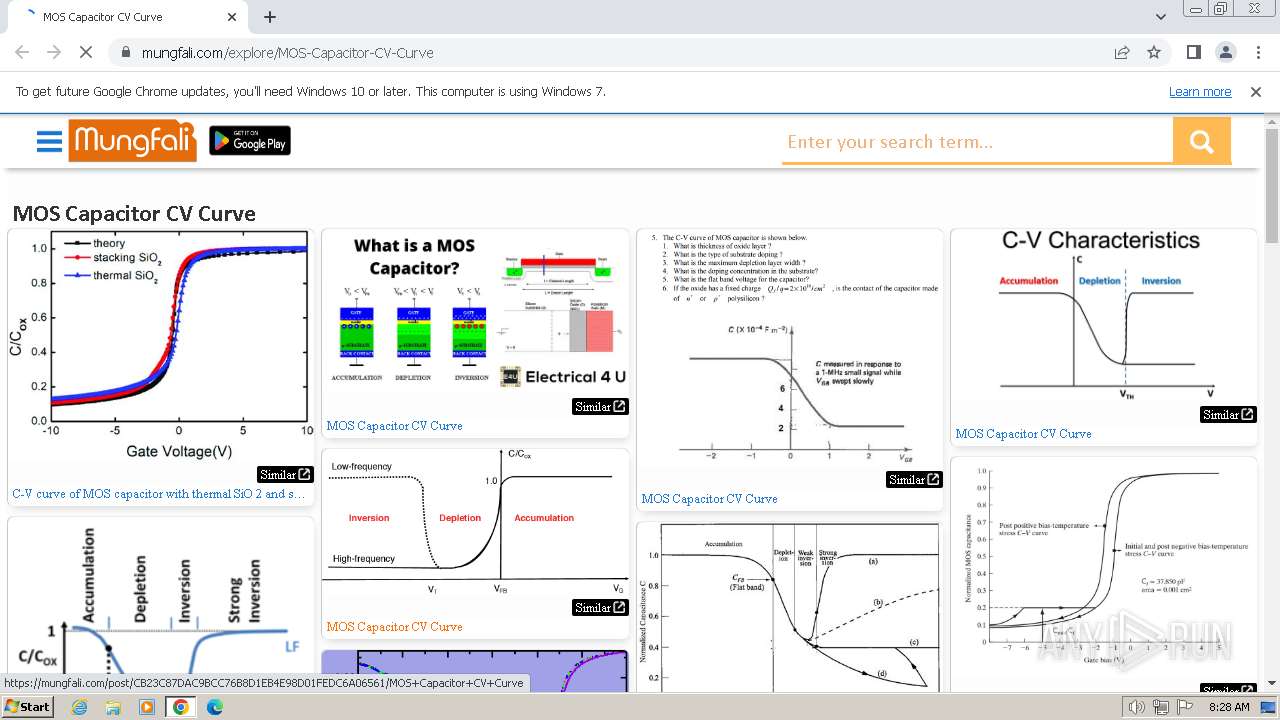This screenshot has width=1280, height=720.
Task: Open the Learn more link
Action: pos(1200,91)
